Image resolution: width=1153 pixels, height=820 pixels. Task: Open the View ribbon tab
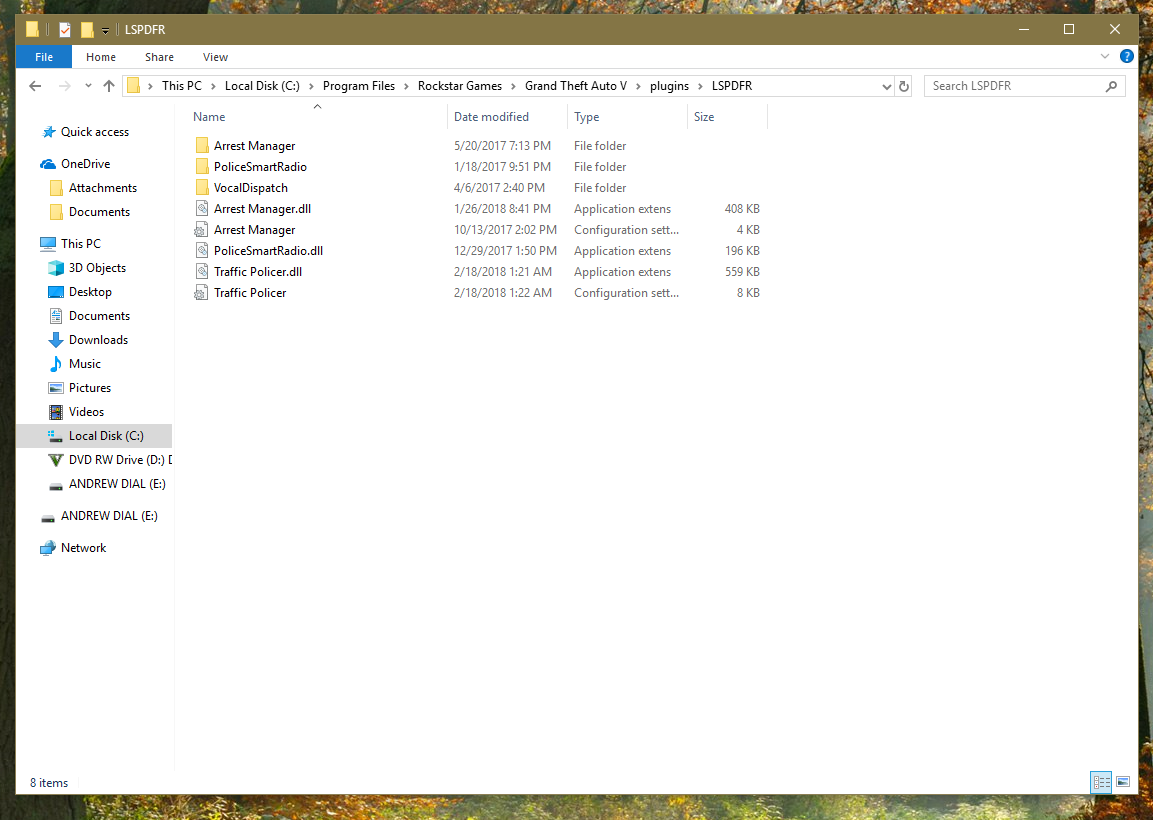pos(215,57)
